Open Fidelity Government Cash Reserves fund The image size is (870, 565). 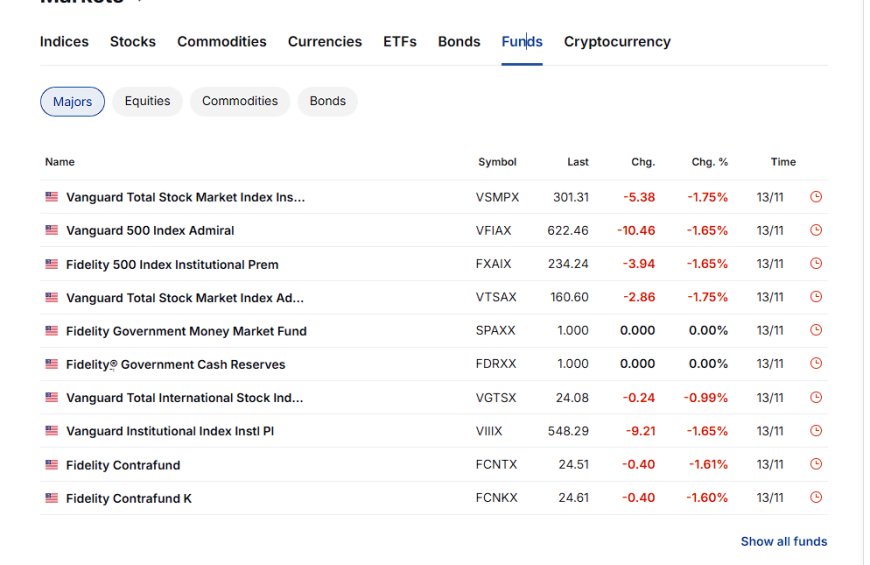pyautogui.click(x=175, y=364)
